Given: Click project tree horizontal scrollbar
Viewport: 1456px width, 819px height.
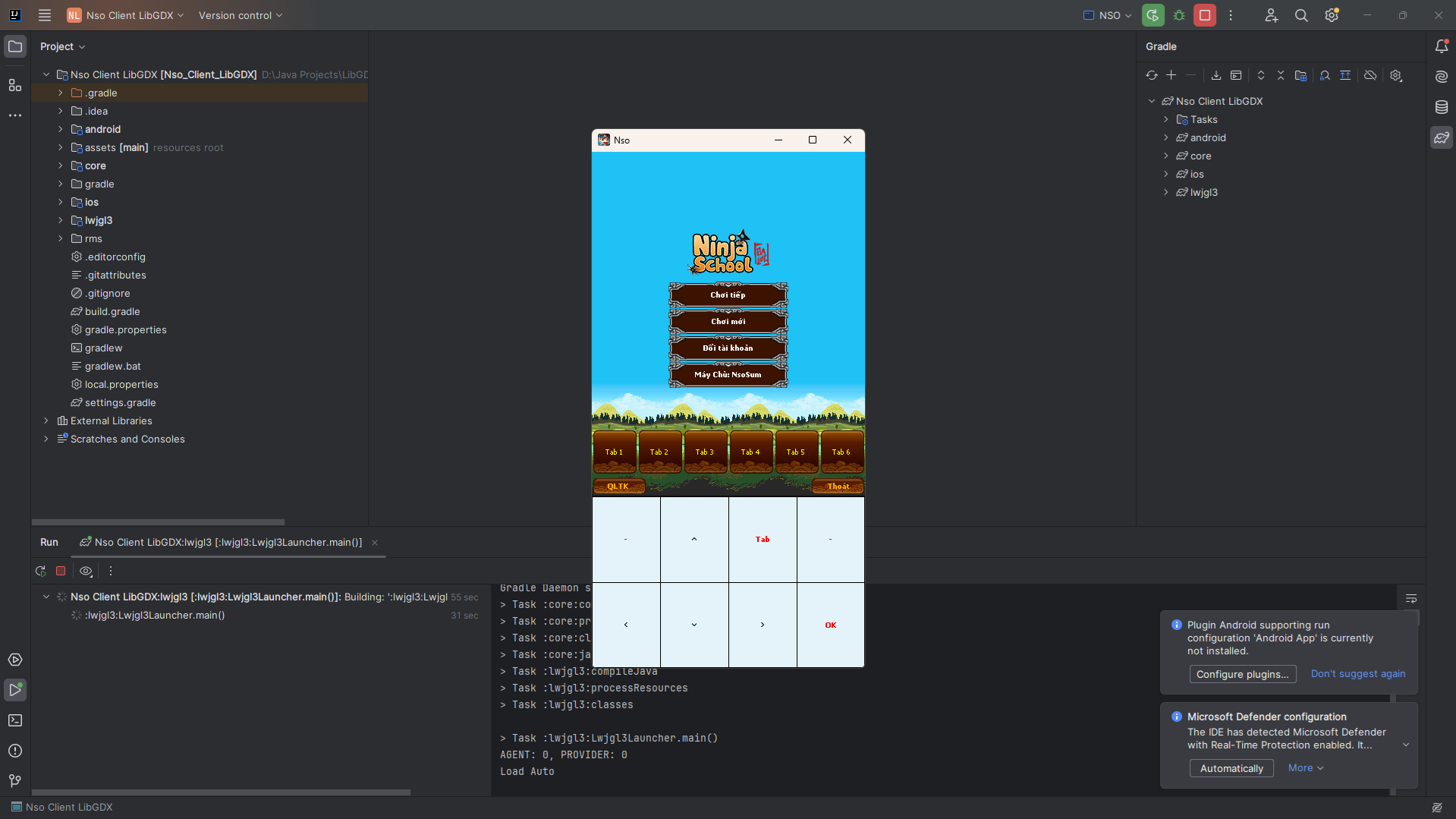Looking at the screenshot, I should 158,521.
